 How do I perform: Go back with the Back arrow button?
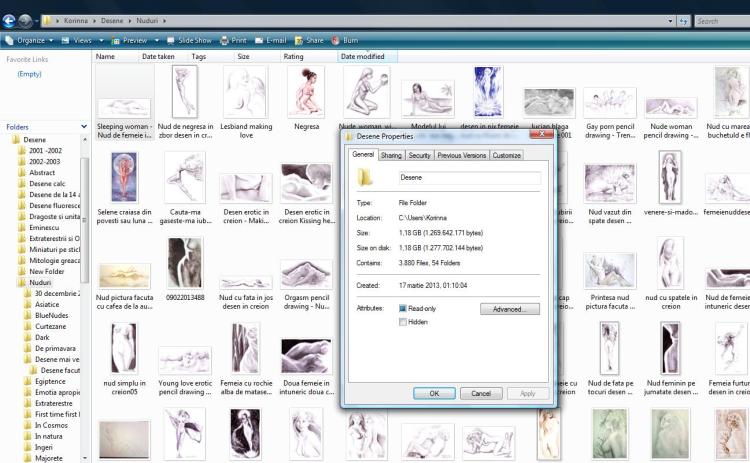click(x=9, y=21)
